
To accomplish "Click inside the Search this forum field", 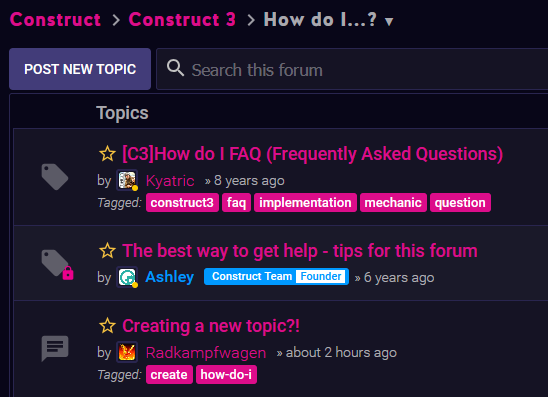I will tap(352, 69).
